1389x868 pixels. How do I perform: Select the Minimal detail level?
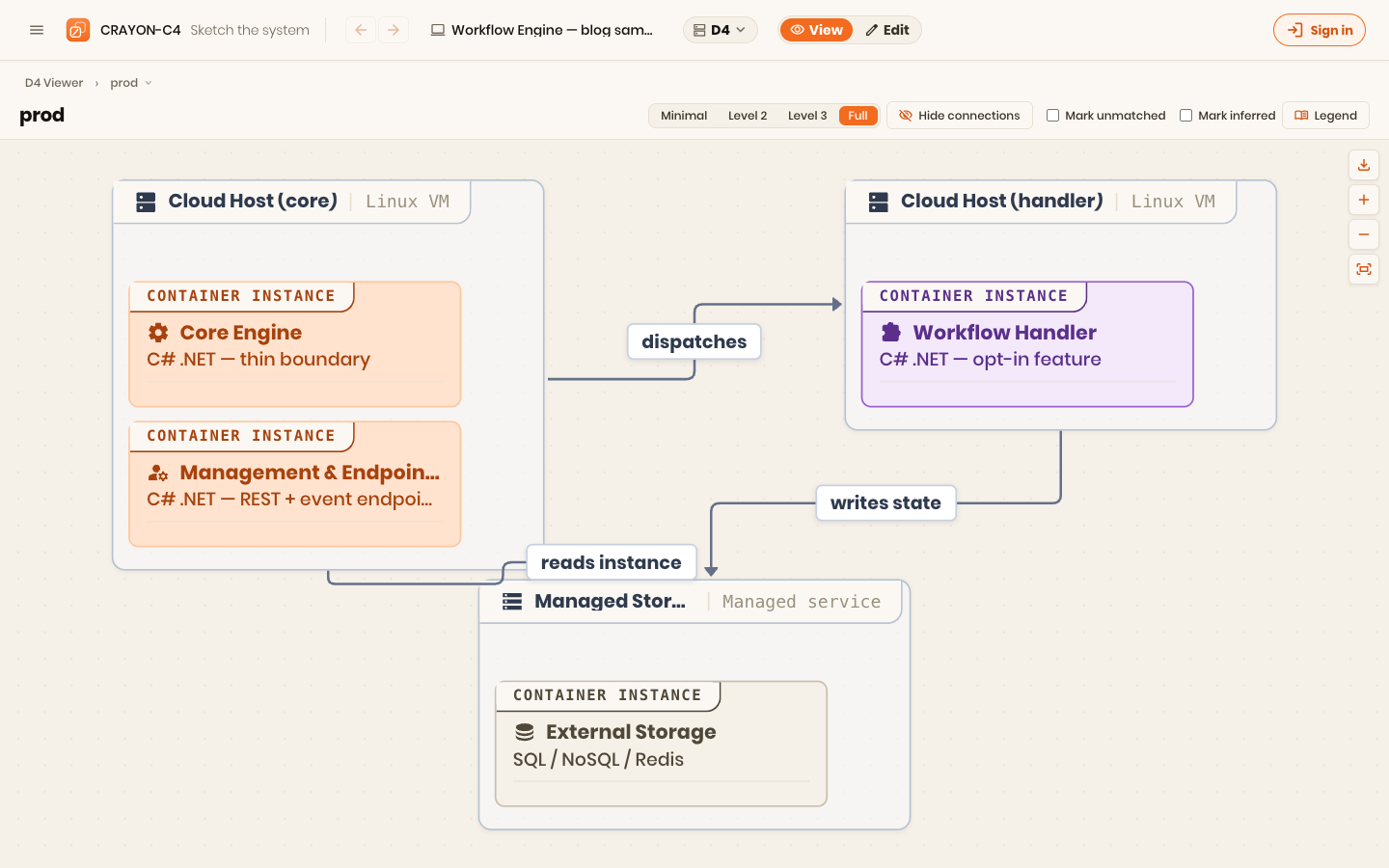pos(684,116)
